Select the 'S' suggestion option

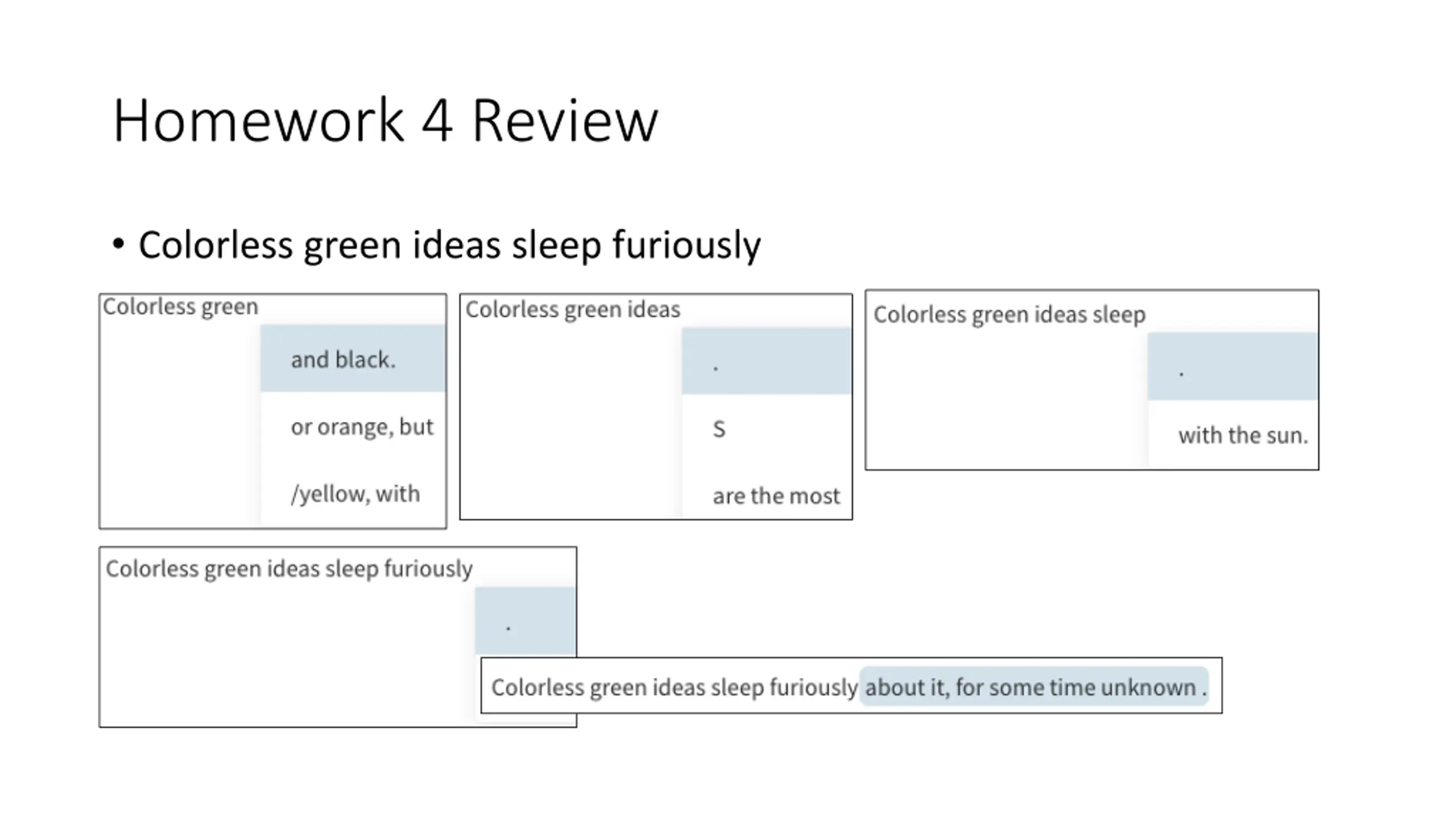tap(719, 429)
